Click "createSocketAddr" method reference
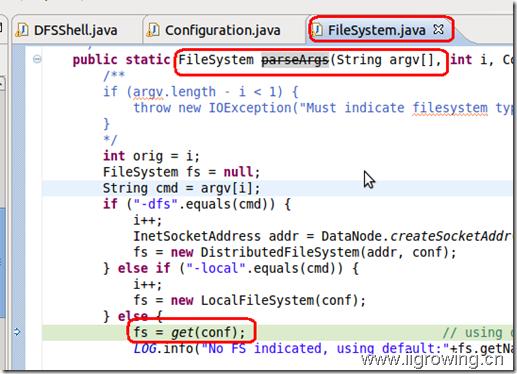This screenshot has width=517, height=374. pyautogui.click(x=450, y=236)
